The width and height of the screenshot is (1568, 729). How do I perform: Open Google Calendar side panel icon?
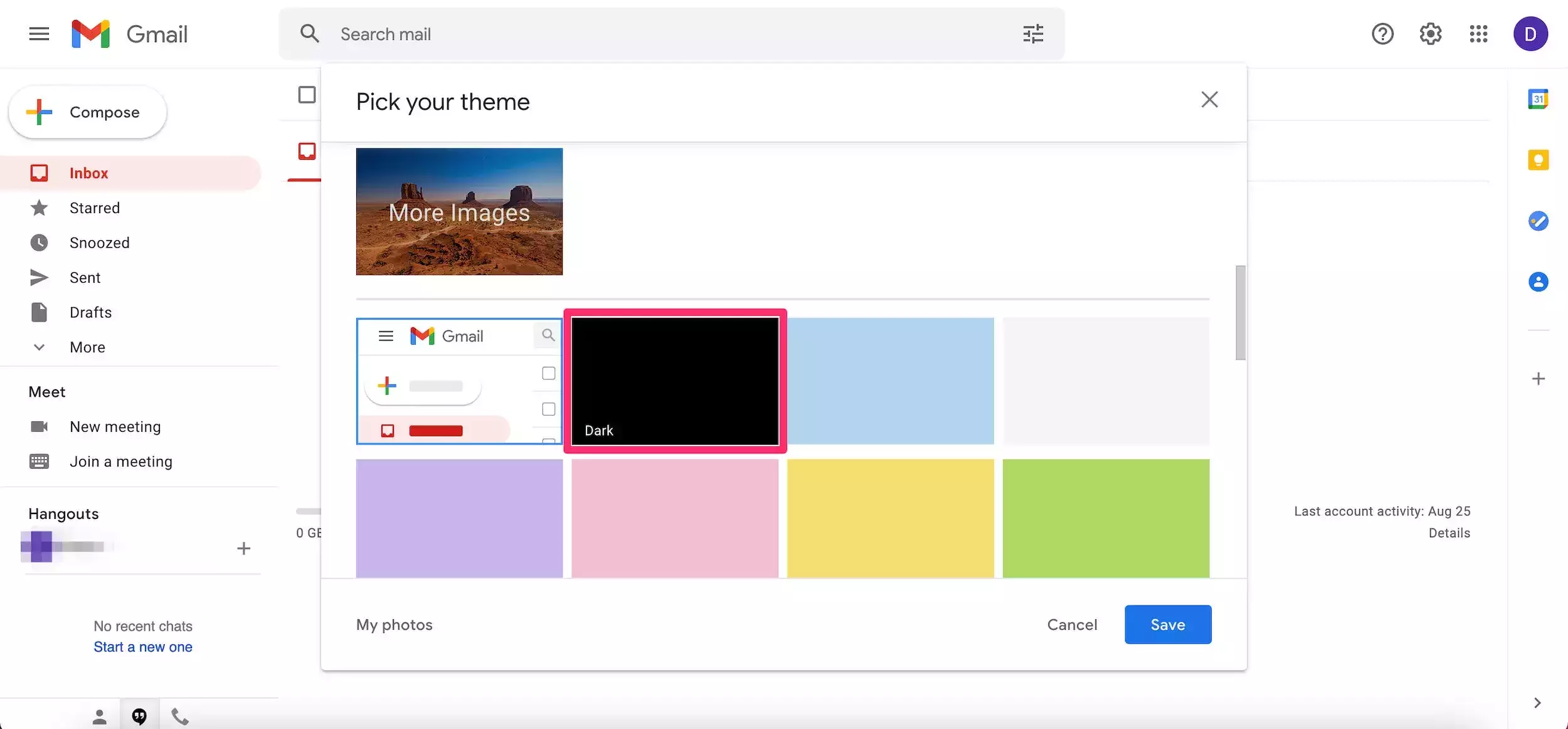click(1537, 99)
